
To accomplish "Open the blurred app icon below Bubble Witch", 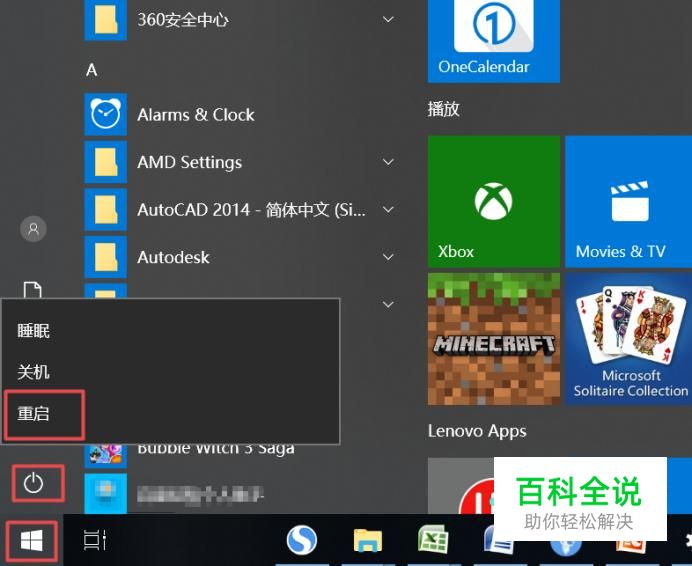I will pyautogui.click(x=105, y=493).
